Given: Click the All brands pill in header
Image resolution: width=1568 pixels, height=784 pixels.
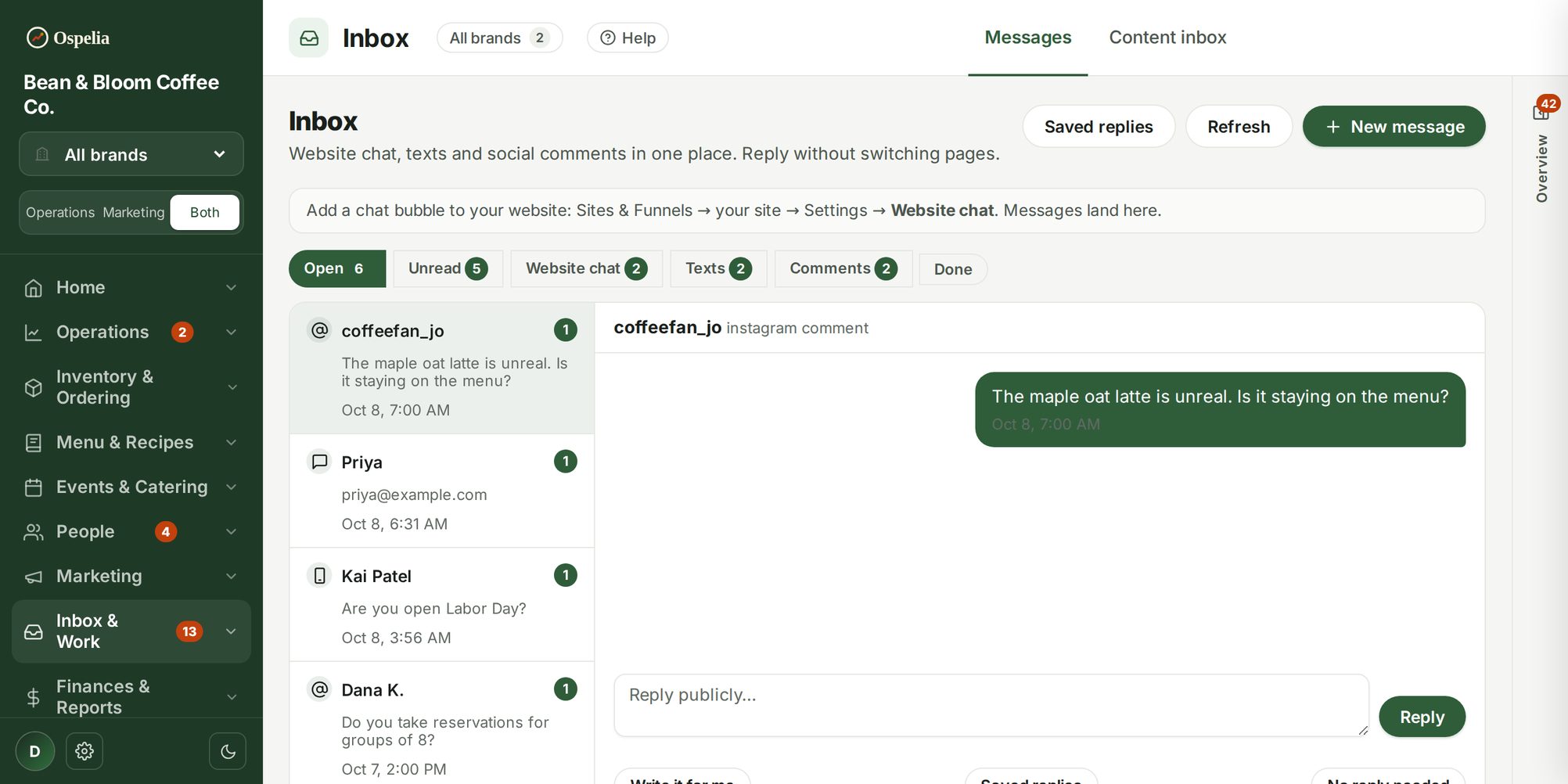Looking at the screenshot, I should tap(499, 38).
